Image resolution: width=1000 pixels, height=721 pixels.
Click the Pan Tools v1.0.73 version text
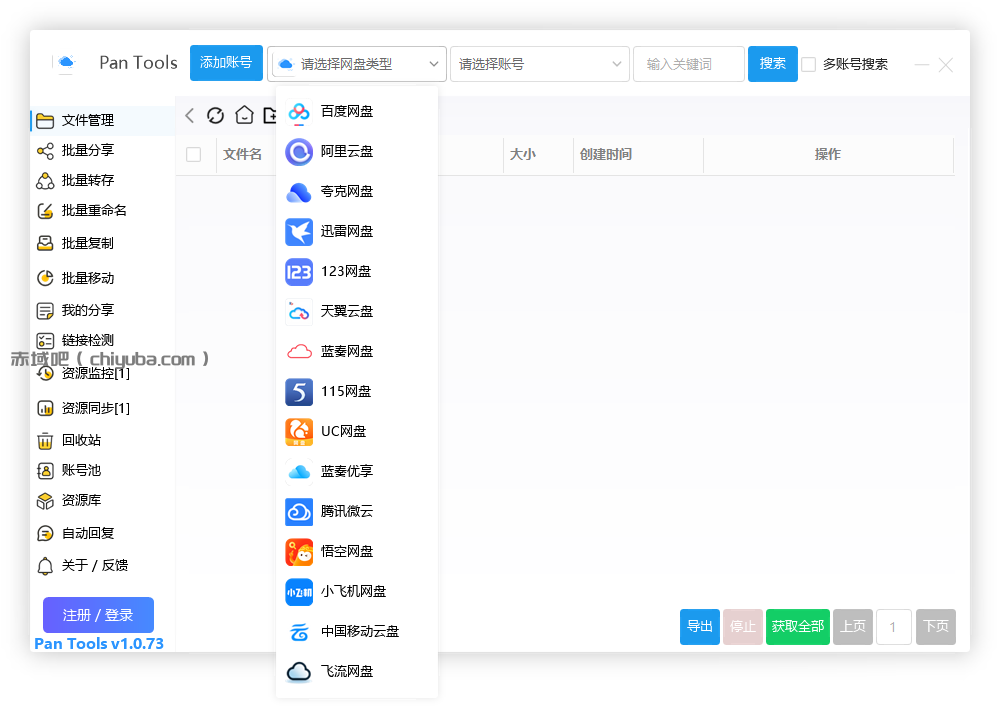(x=99, y=644)
